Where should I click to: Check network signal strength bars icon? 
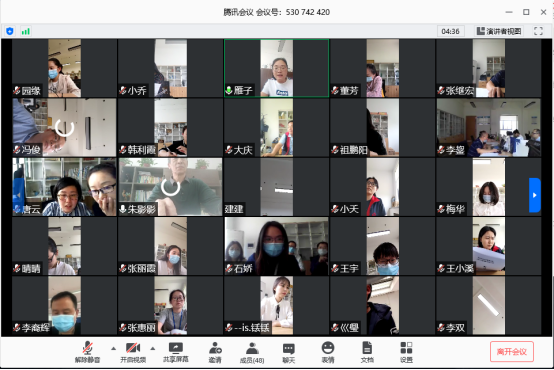click(x=25, y=31)
